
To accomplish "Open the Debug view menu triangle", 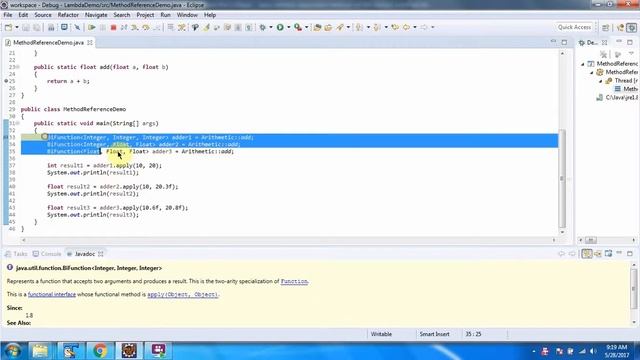I will tap(631, 53).
